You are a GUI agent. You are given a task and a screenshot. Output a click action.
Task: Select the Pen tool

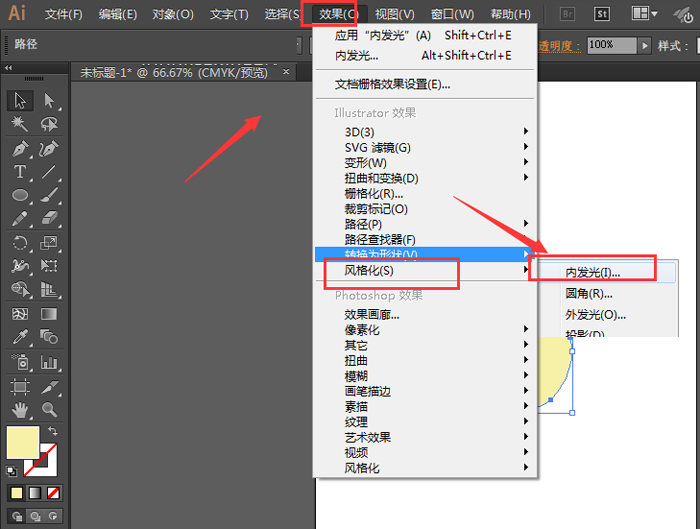[20, 149]
